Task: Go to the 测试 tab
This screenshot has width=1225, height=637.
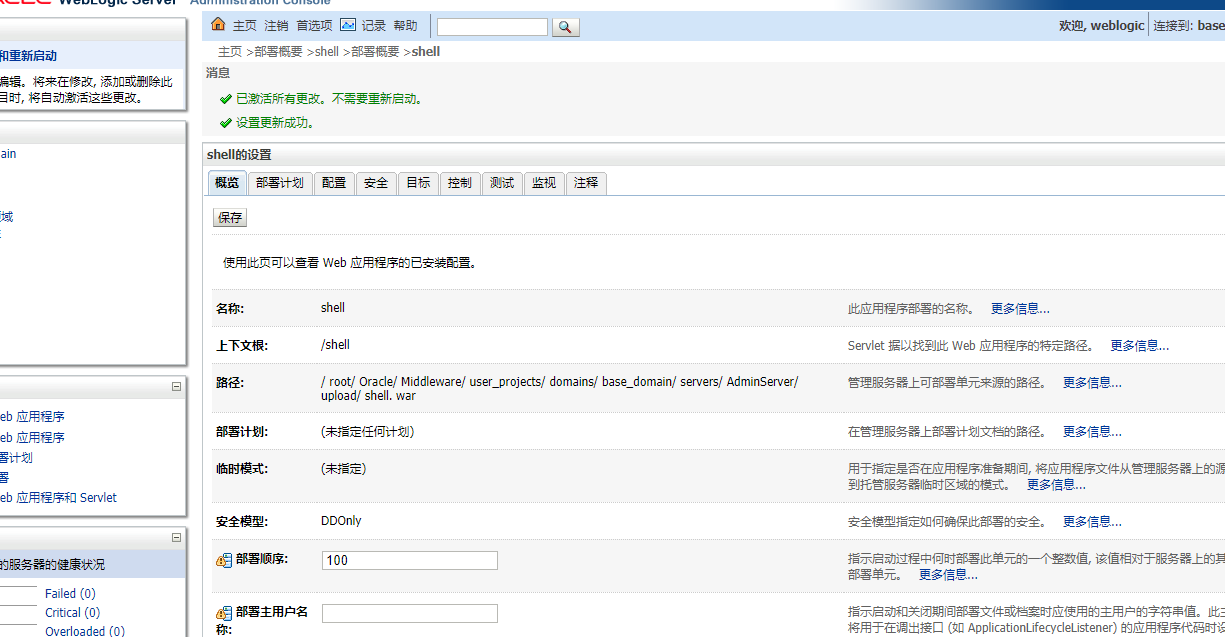Action: pos(502,183)
